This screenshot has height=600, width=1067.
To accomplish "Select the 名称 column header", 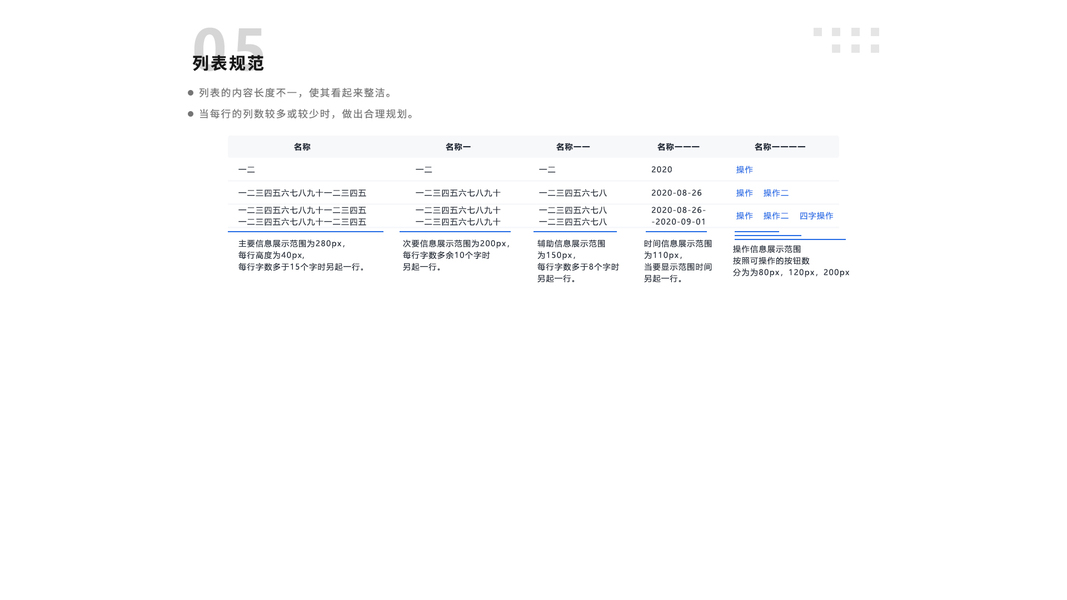I will tap(302, 147).
